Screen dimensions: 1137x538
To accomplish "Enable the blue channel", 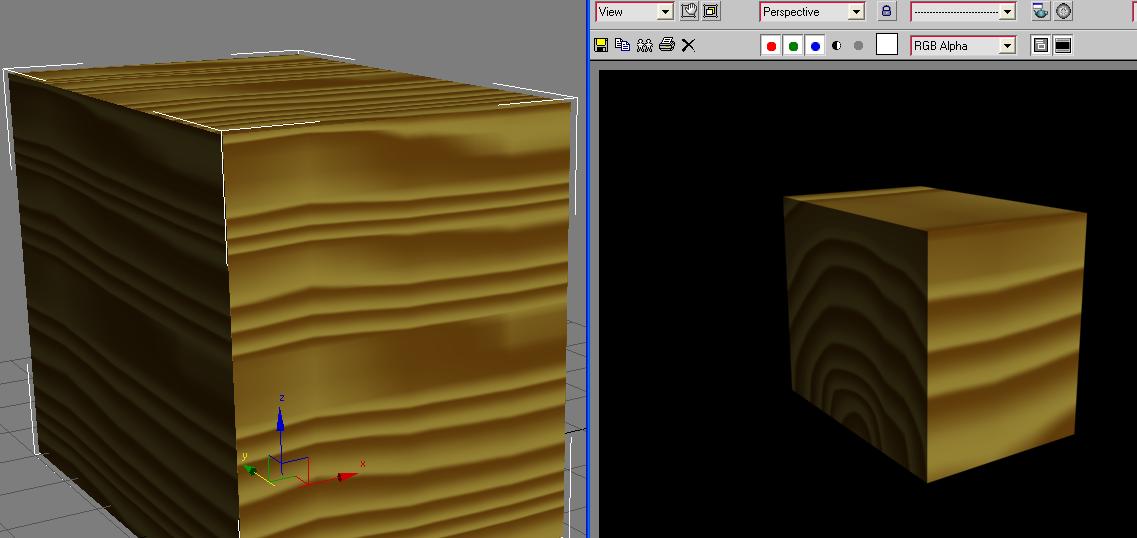I will 815,46.
